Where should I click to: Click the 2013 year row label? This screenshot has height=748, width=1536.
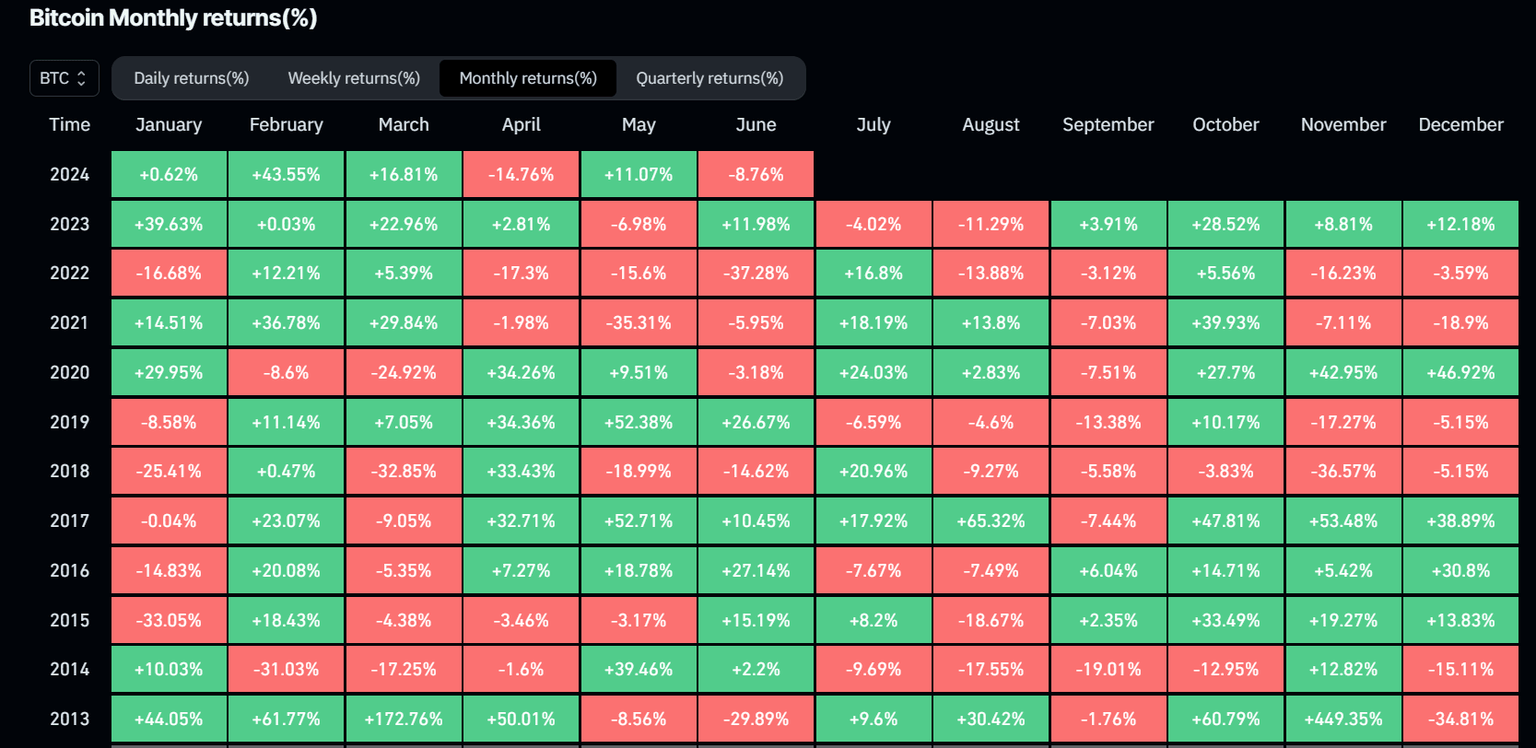69,718
